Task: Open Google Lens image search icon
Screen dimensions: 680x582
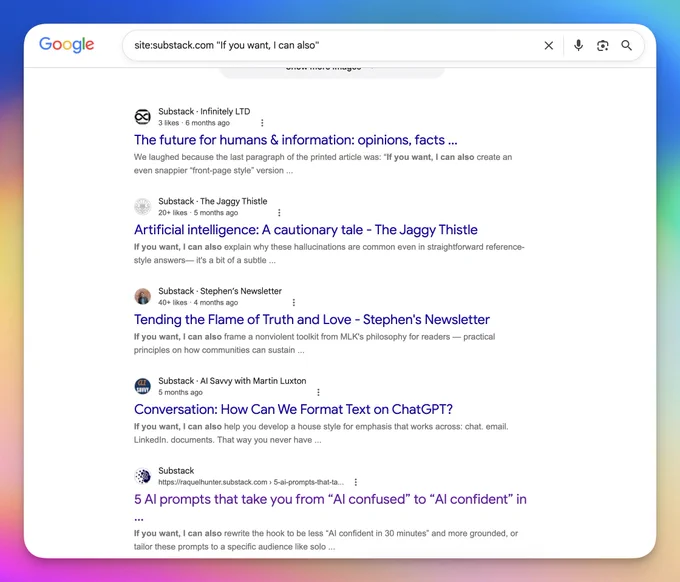Action: point(602,46)
